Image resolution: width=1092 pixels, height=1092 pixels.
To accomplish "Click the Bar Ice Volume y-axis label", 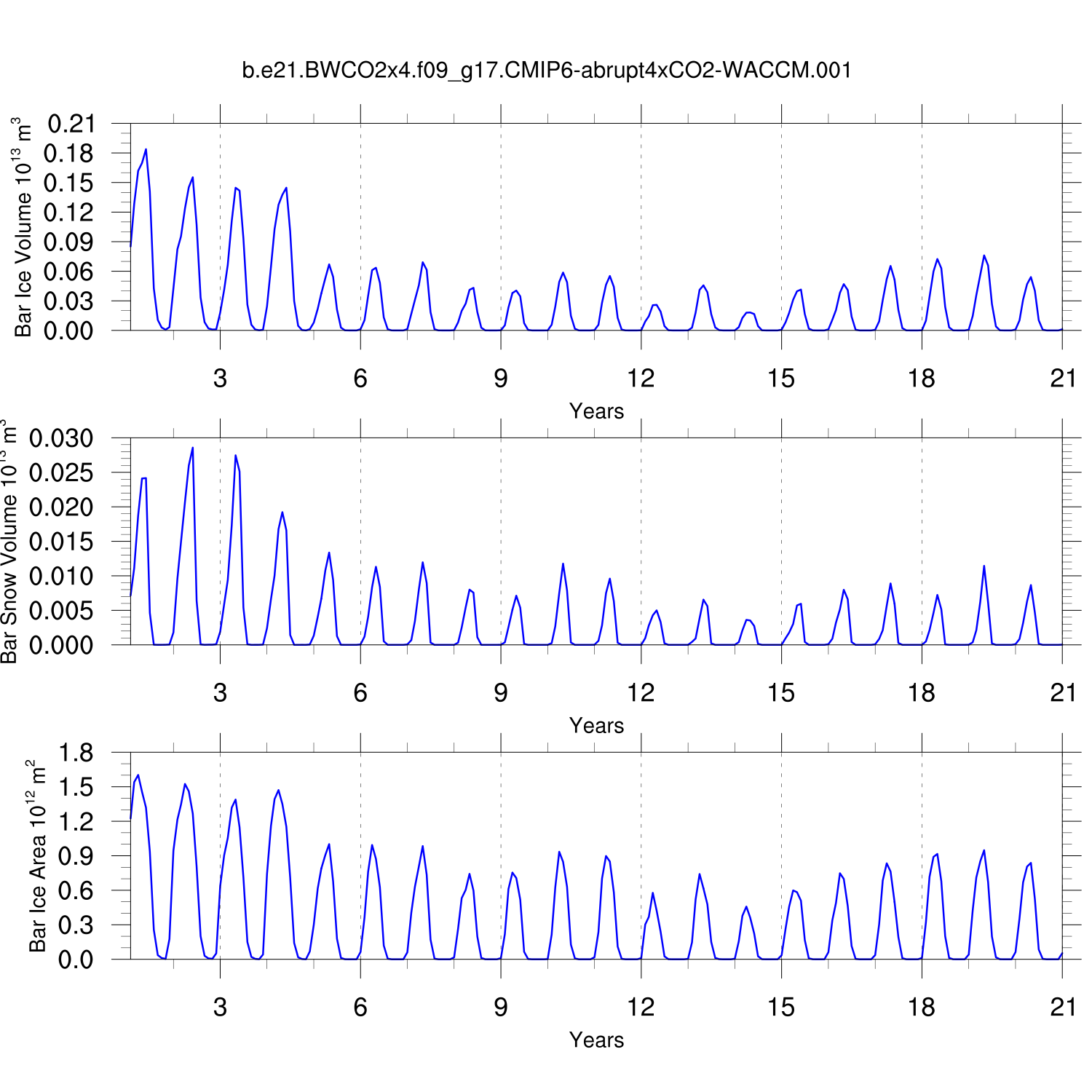I will pos(23,227).
